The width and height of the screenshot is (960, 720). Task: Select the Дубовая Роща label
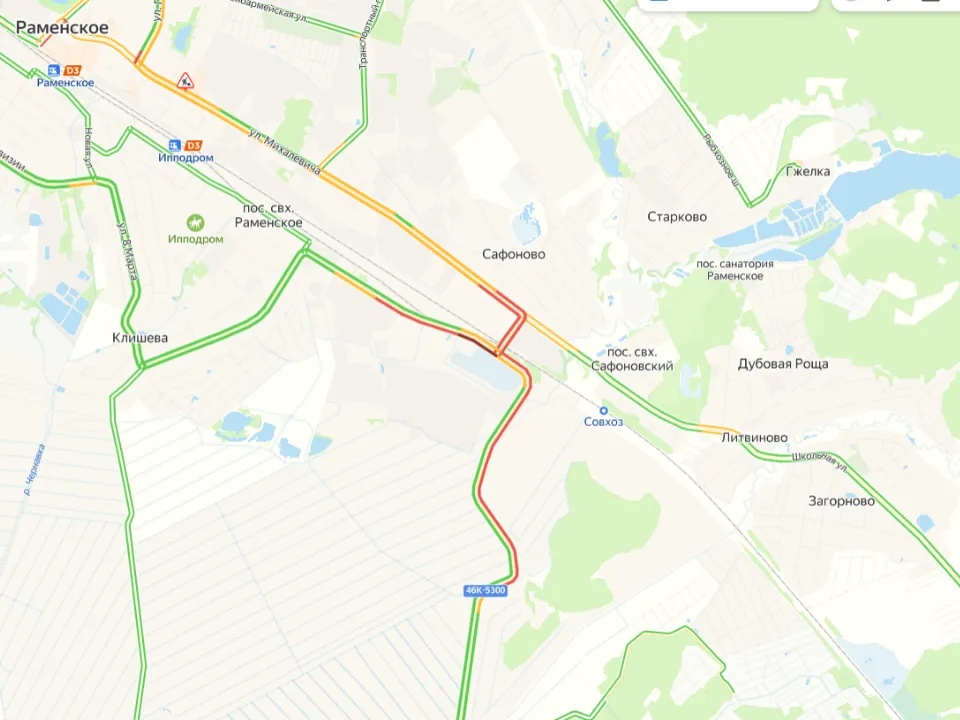(x=783, y=364)
